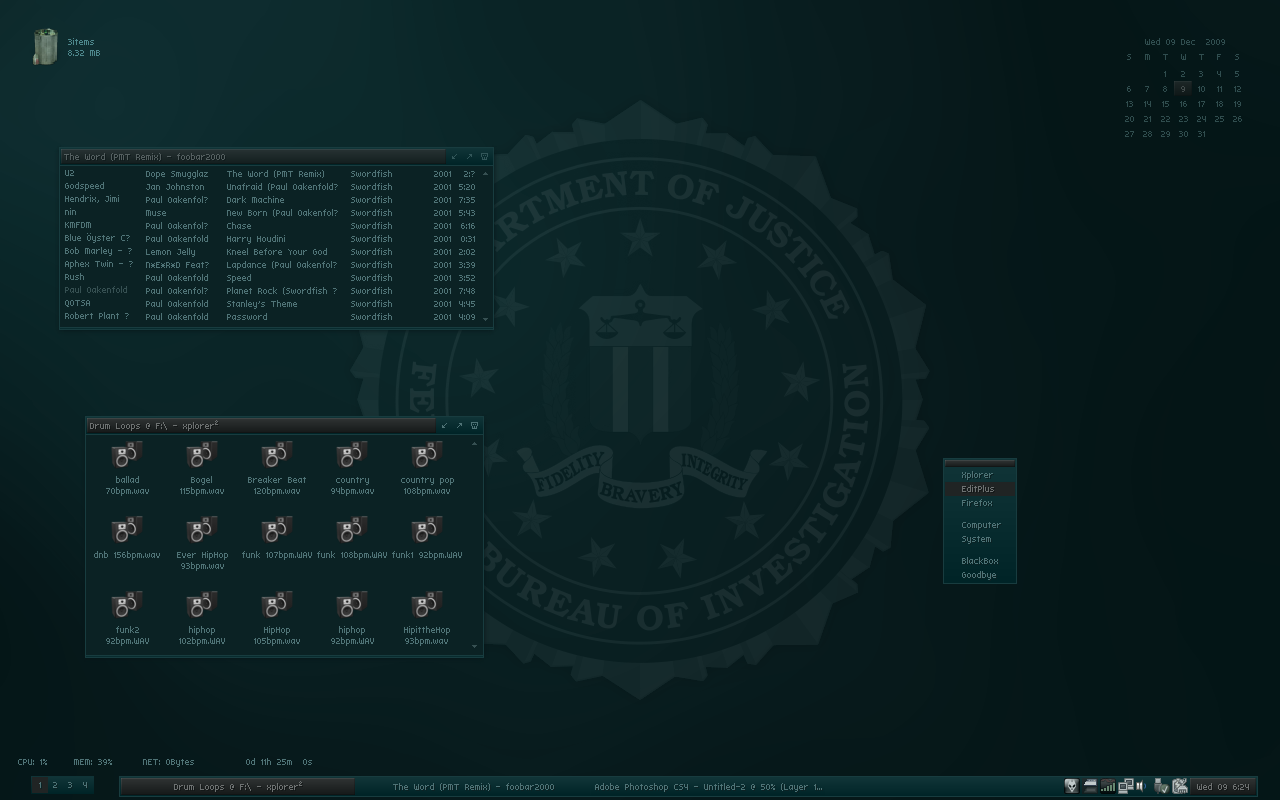The width and height of the screenshot is (1280, 800).
Task: Open Firefox from the desktop menu
Action: click(x=980, y=503)
